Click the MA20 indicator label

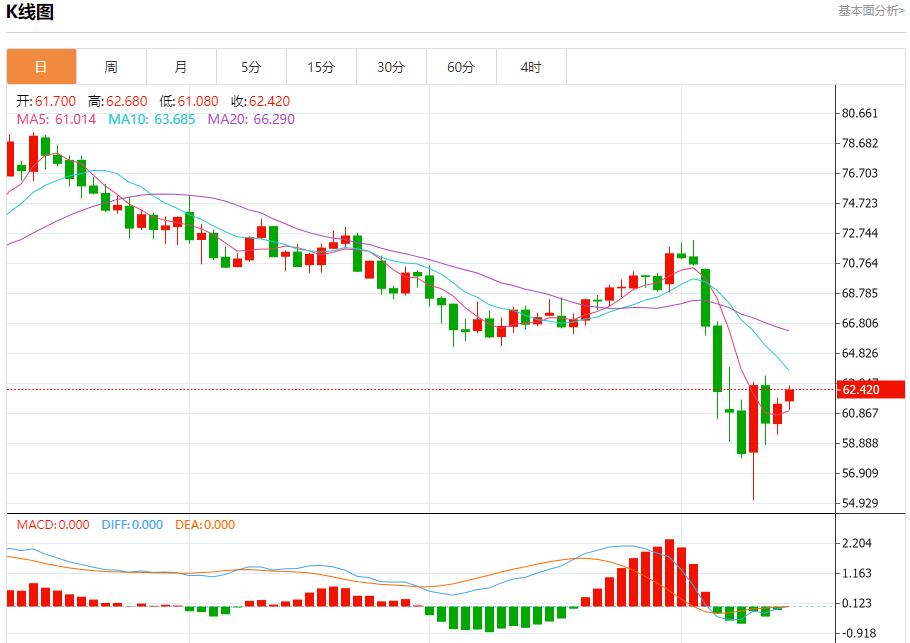pyautogui.click(x=251, y=119)
